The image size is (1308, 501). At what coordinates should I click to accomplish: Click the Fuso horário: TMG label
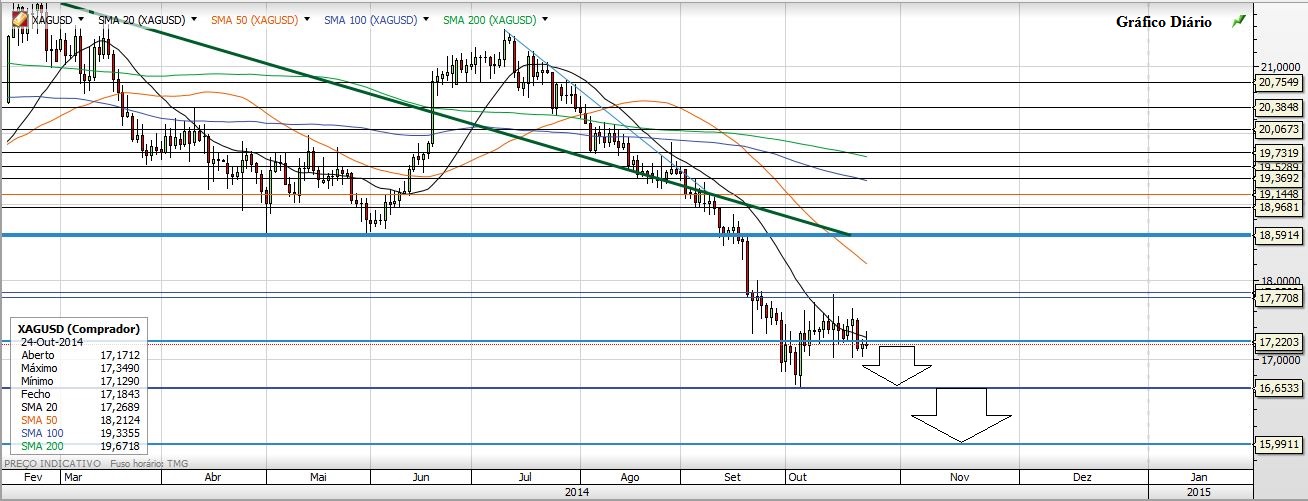[x=149, y=464]
